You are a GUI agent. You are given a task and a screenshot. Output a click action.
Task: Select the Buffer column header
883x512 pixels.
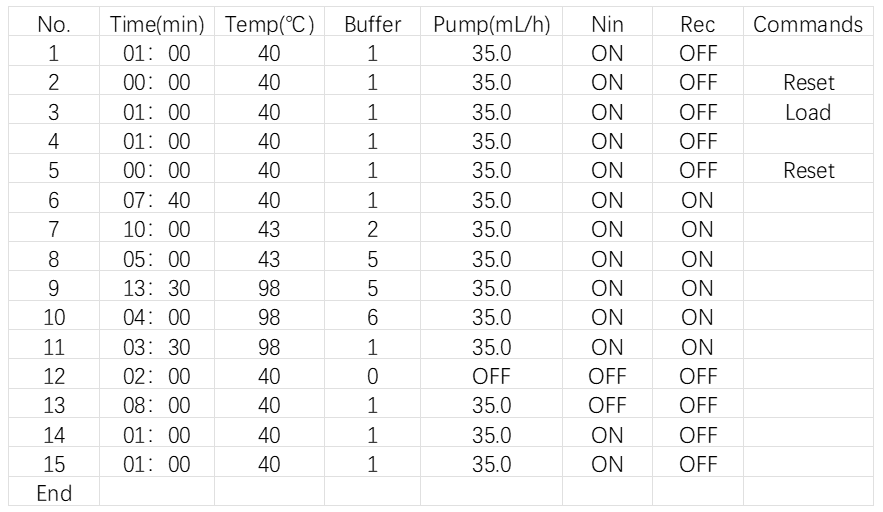(372, 24)
